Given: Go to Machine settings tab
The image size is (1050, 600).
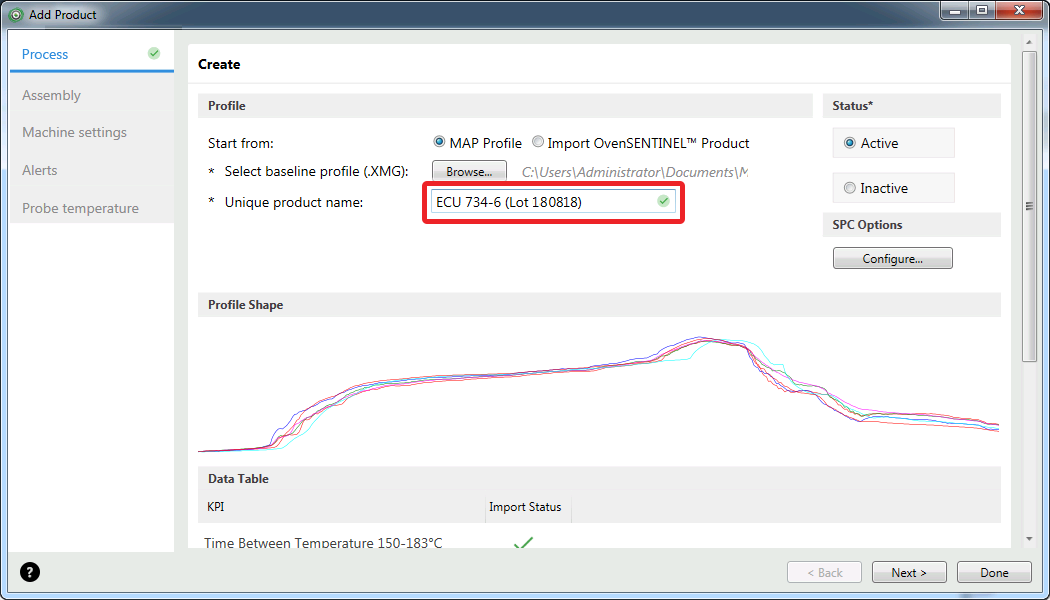Looking at the screenshot, I should tap(92, 133).
